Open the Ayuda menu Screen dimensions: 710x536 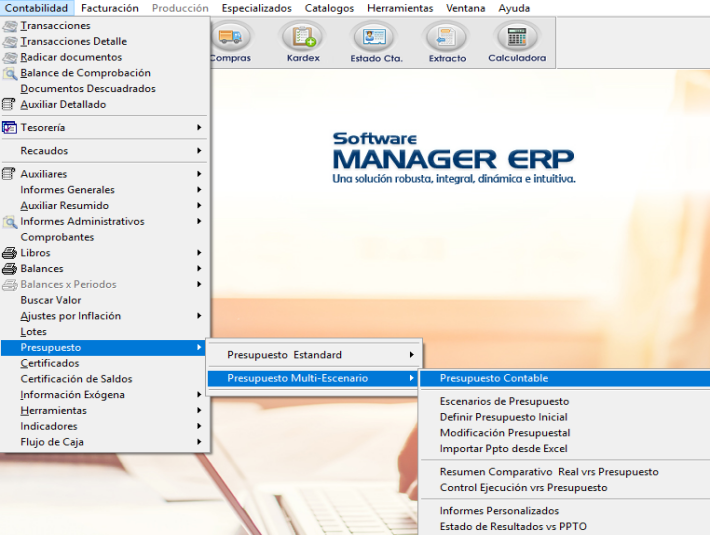[514, 8]
